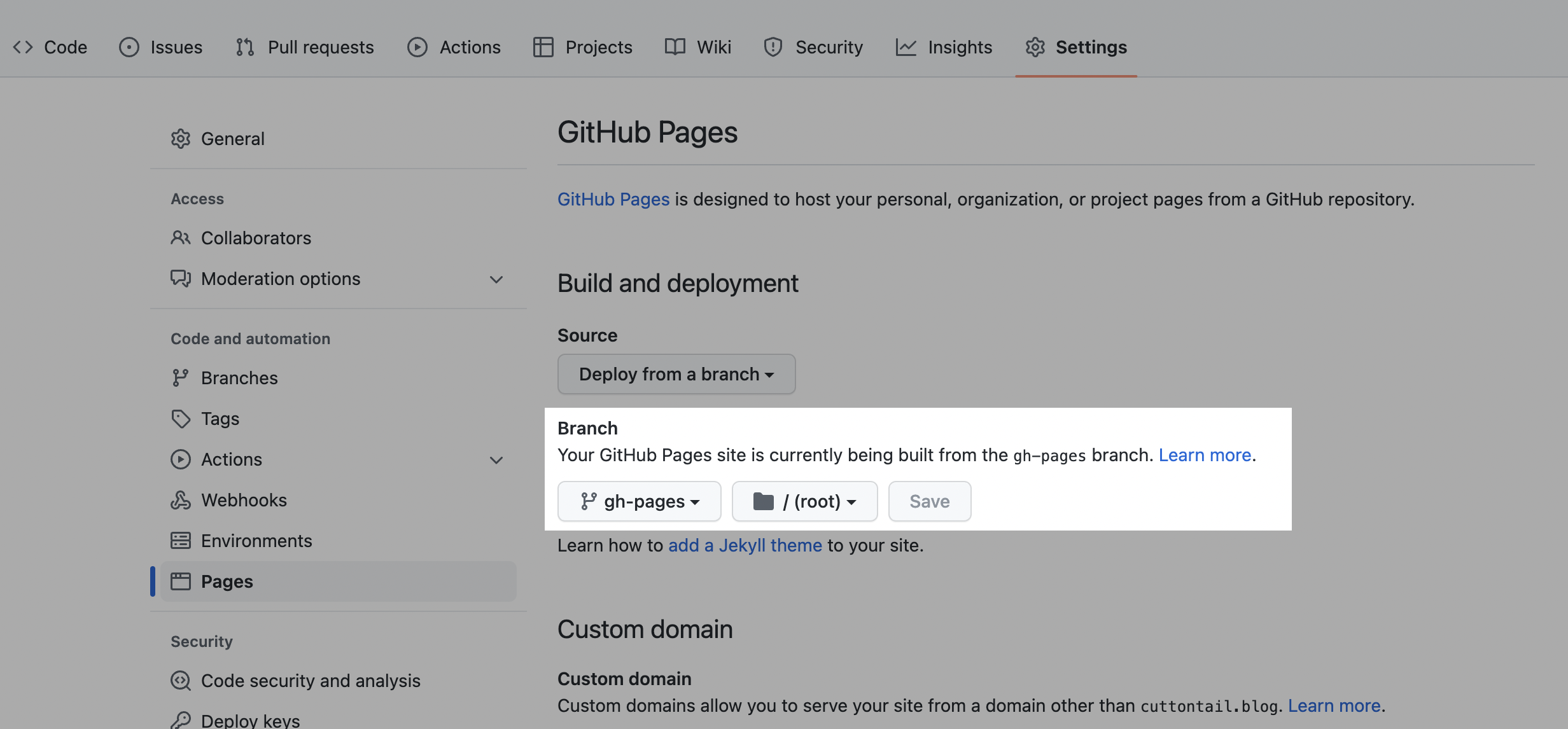The width and height of the screenshot is (1568, 729).
Task: Open the gh-pages branch selector
Action: tap(639, 502)
